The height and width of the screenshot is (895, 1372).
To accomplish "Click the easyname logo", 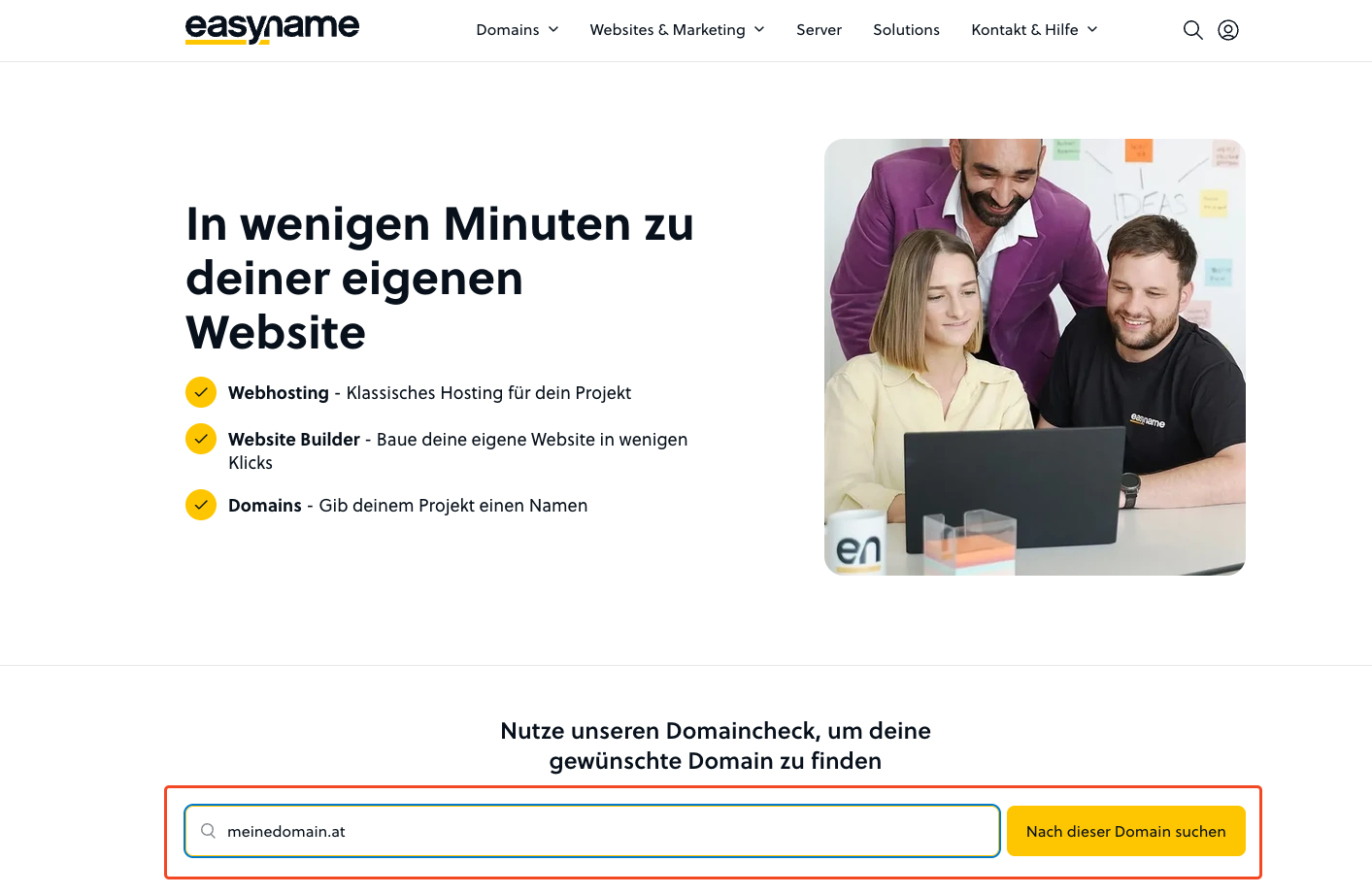I will [x=272, y=29].
